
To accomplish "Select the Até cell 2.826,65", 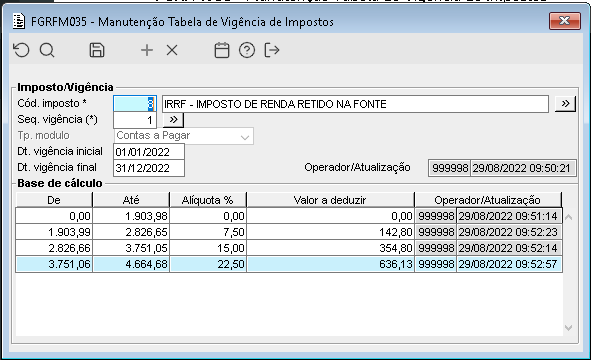I will [x=131, y=232].
